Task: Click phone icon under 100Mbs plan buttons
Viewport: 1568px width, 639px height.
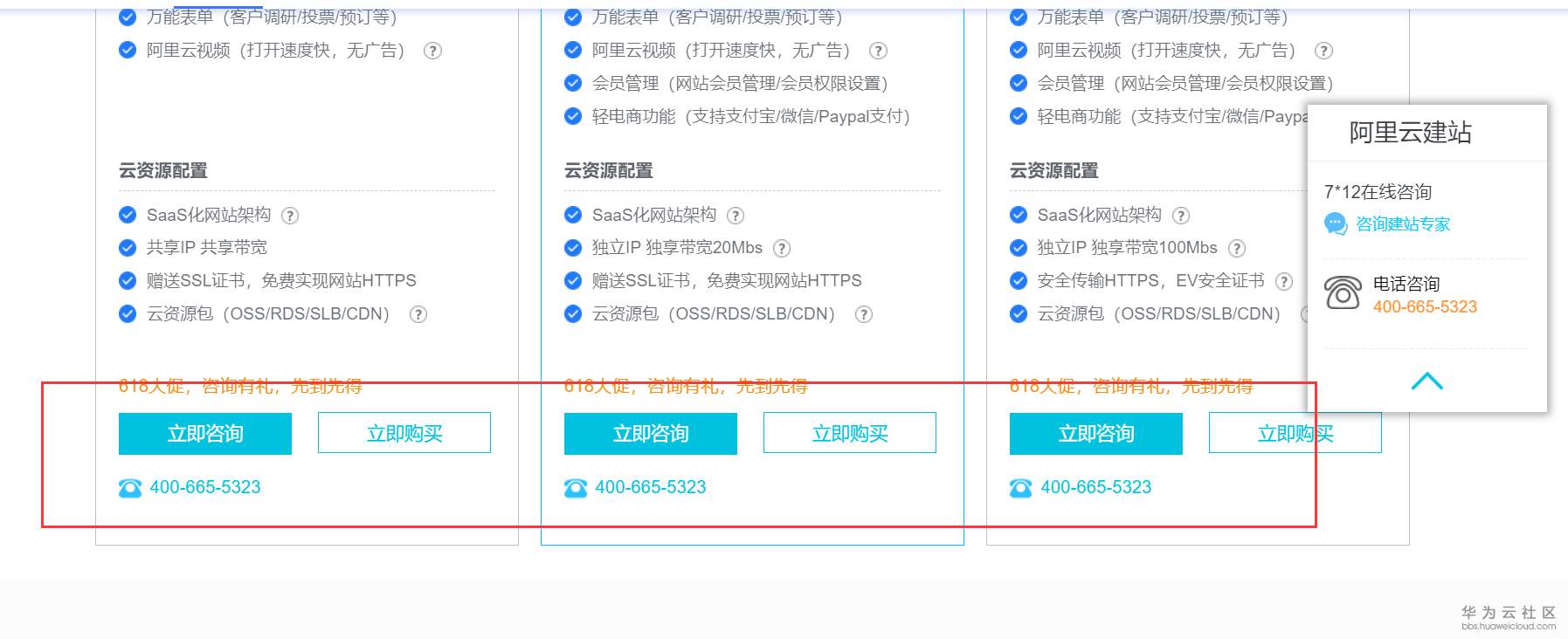Action: 1021,488
